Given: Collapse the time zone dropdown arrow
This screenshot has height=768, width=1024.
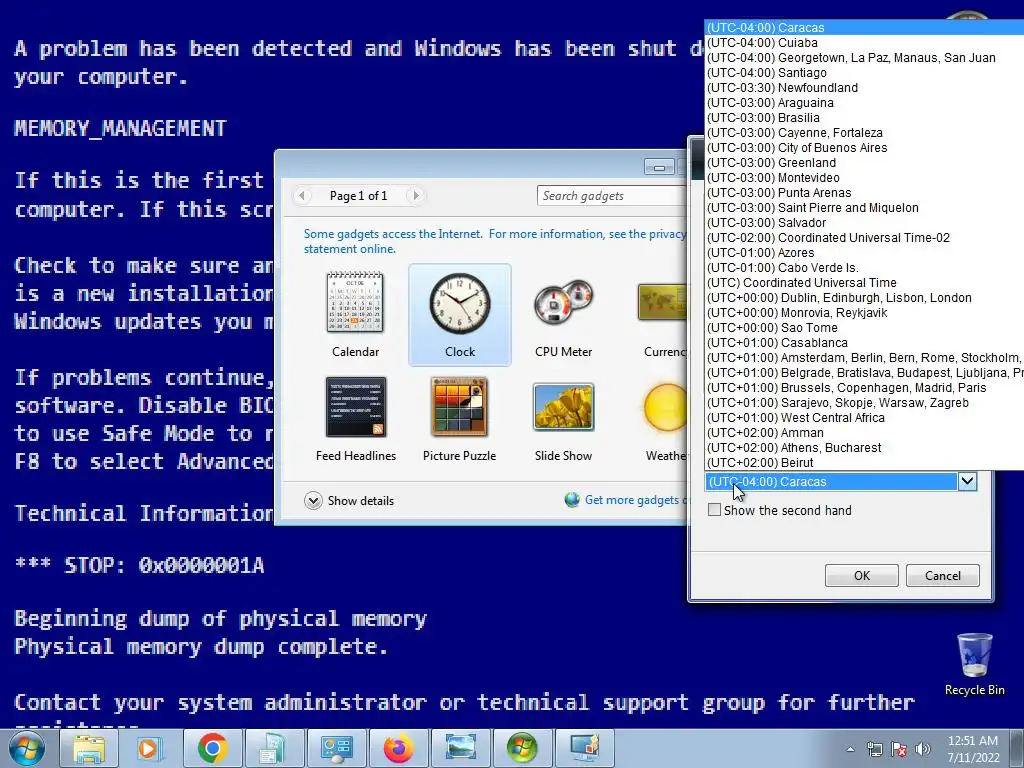Looking at the screenshot, I should (967, 481).
